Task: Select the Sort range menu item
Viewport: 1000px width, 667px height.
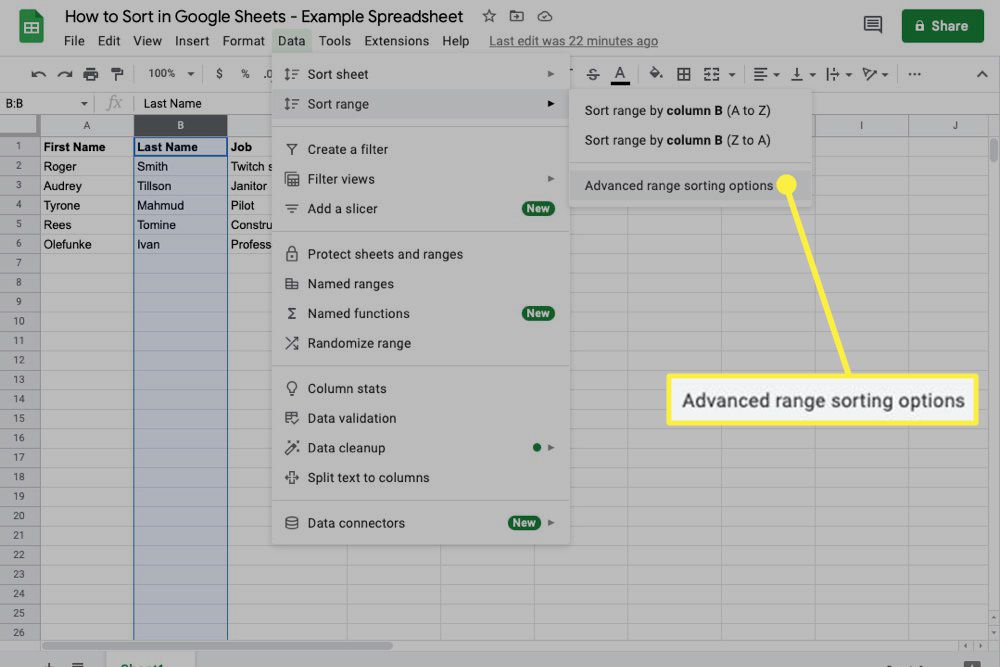Action: pyautogui.click(x=420, y=104)
